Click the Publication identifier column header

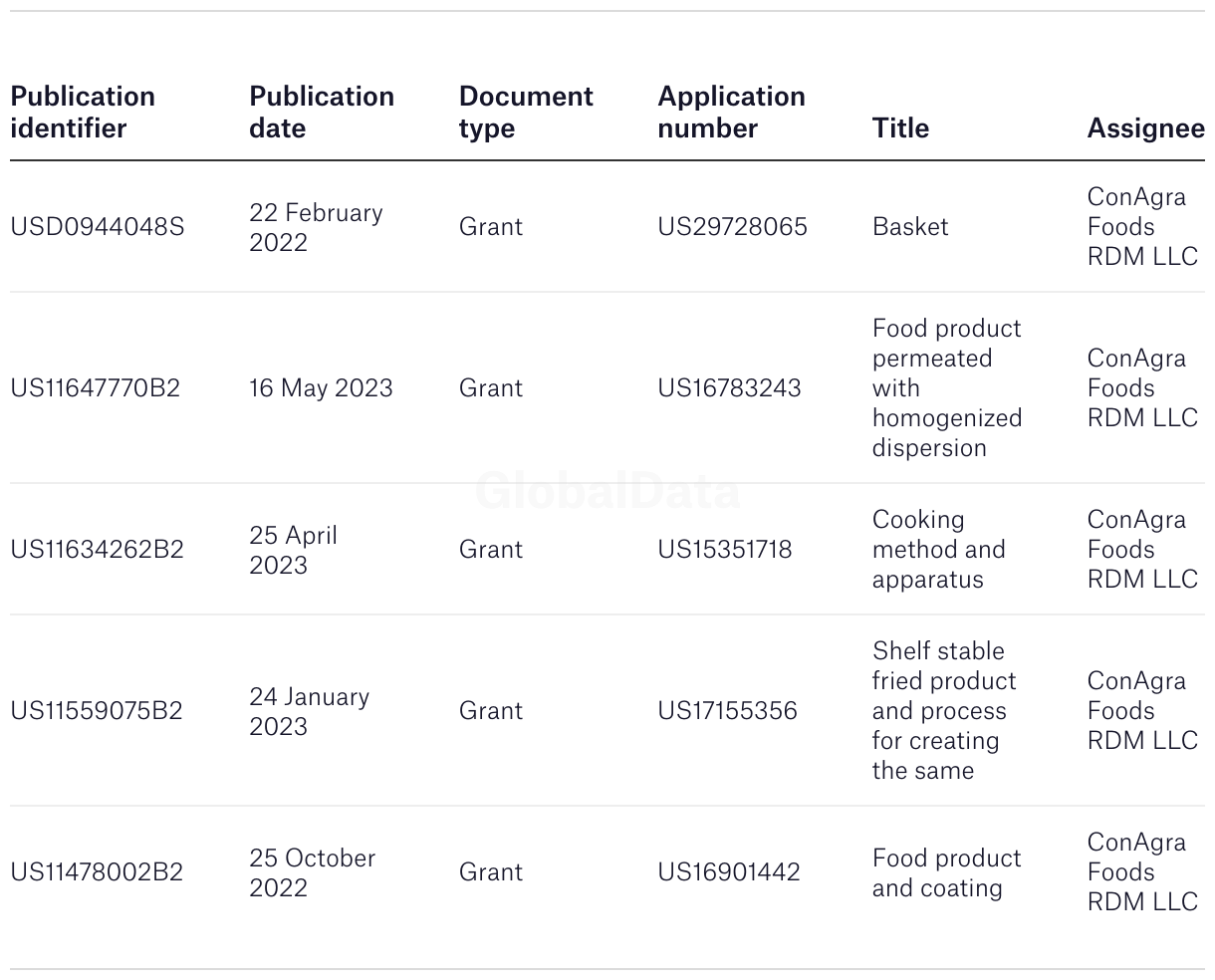(83, 113)
